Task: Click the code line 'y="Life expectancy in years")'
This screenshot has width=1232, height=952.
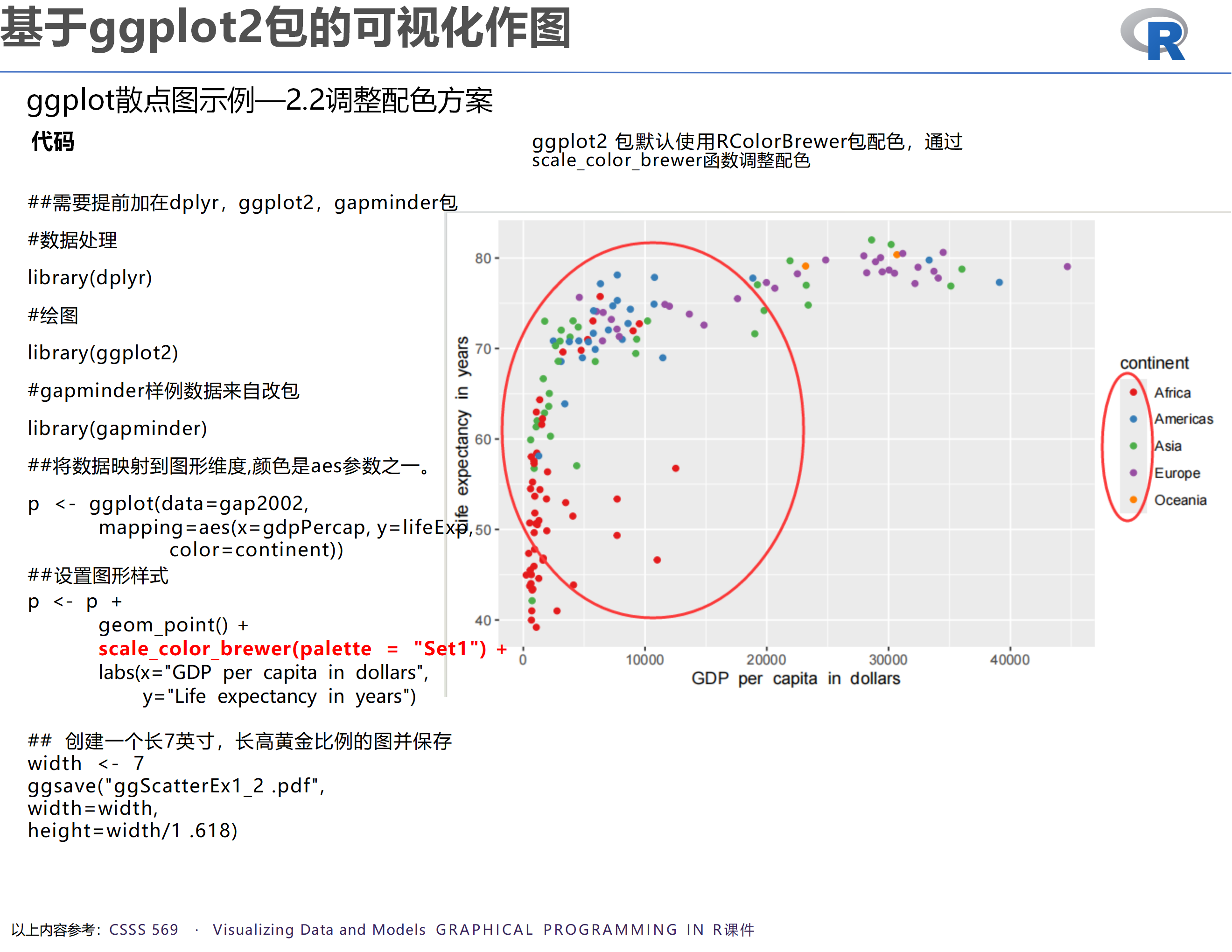Action: pyautogui.click(x=279, y=697)
